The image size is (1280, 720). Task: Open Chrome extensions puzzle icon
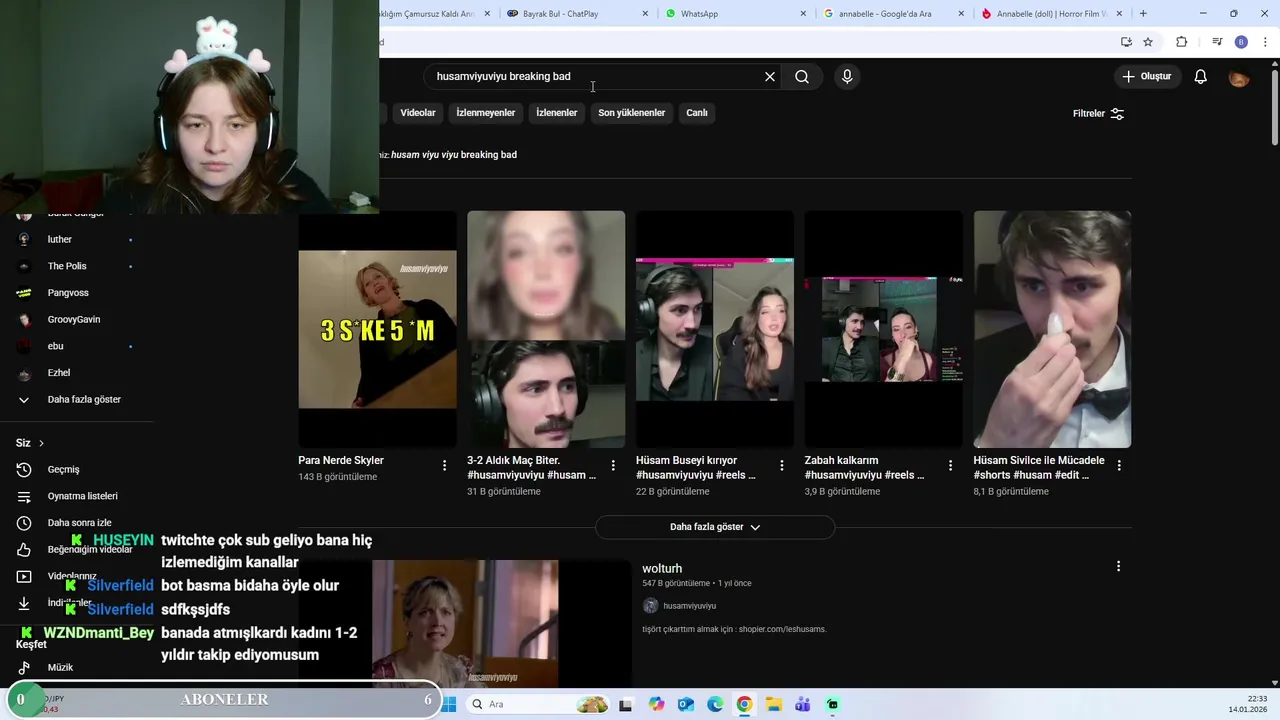pyautogui.click(x=1182, y=42)
